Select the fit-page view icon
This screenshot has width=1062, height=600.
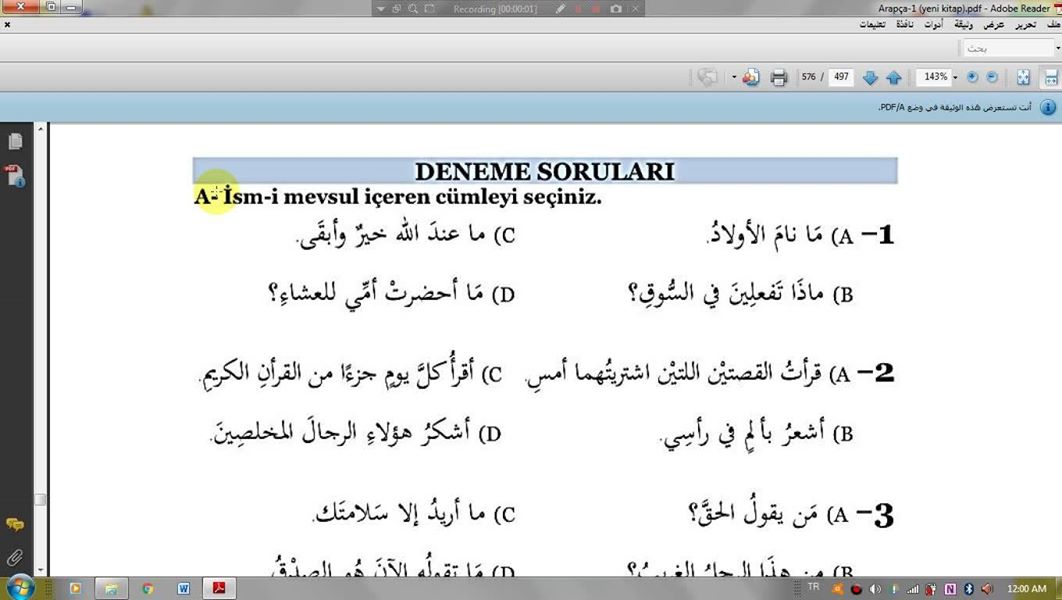click(x=1023, y=78)
